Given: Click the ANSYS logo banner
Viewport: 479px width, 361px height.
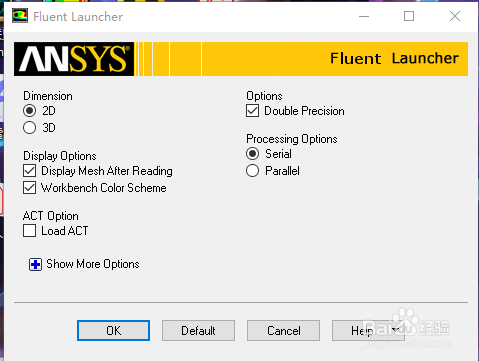Looking at the screenshot, I should pyautogui.click(x=74, y=59).
